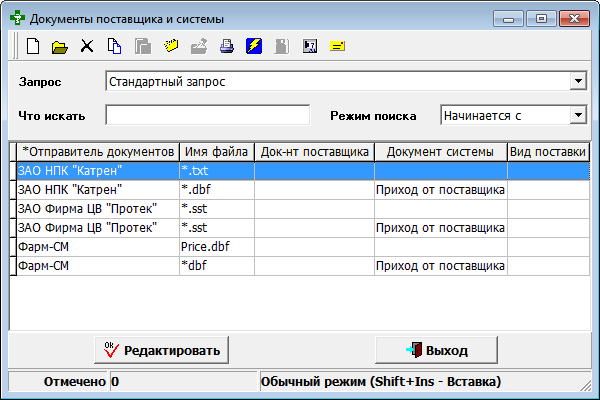Click the Price.dbf file name cell
The width and height of the screenshot is (600, 400).
point(217,247)
